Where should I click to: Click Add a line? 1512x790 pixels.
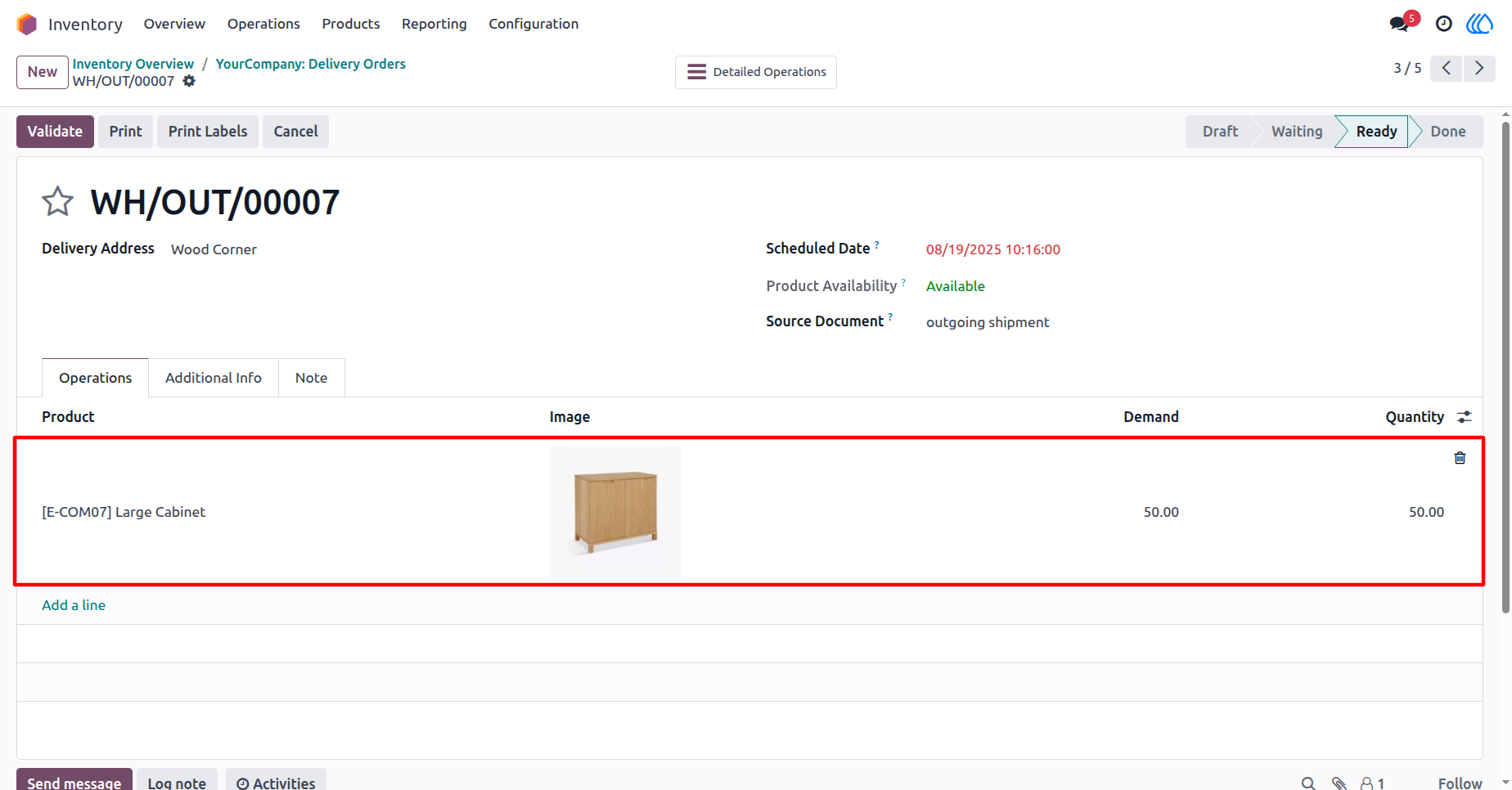coord(74,605)
